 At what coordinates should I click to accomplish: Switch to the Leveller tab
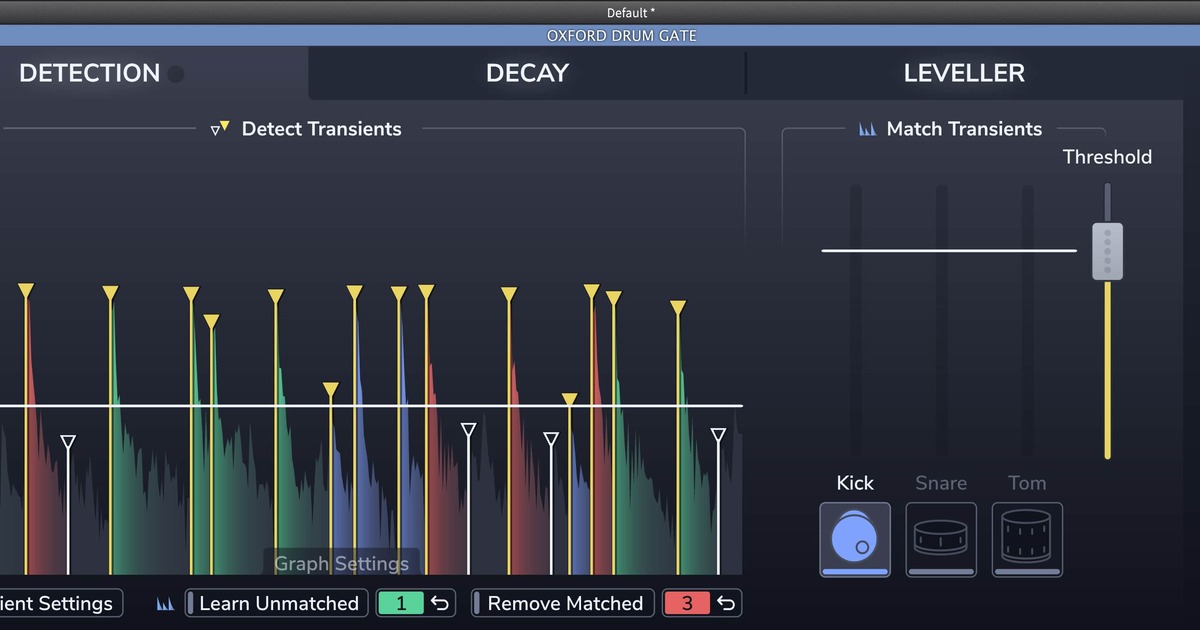pyautogui.click(x=963, y=73)
